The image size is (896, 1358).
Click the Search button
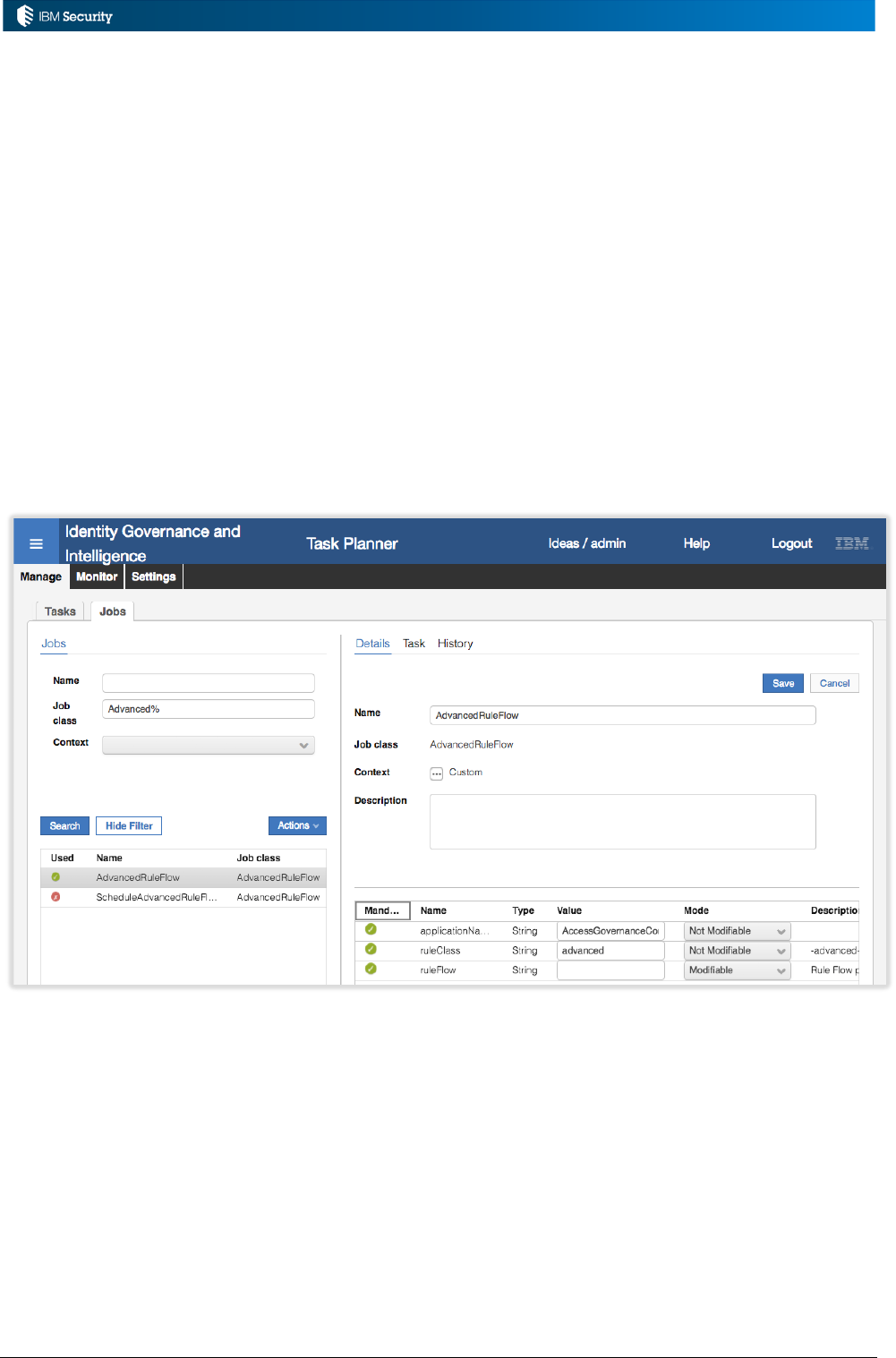pyautogui.click(x=64, y=825)
